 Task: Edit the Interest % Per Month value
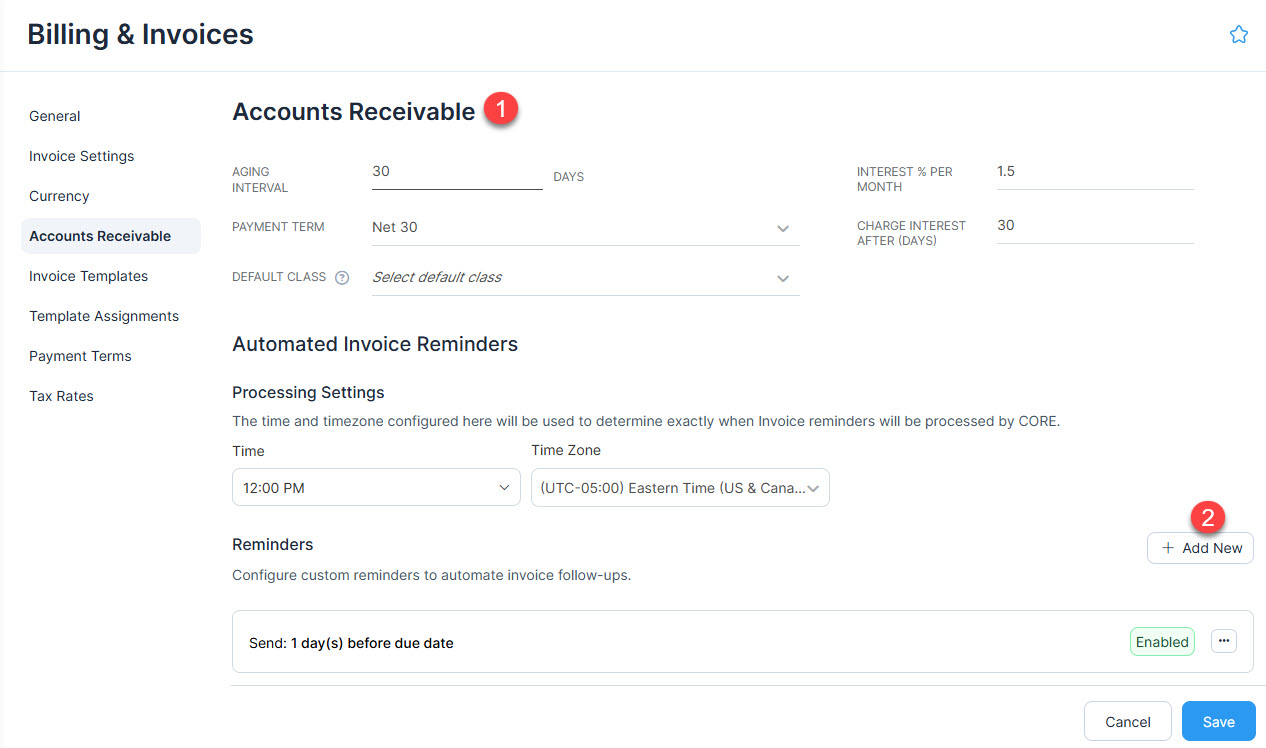[1094, 171]
